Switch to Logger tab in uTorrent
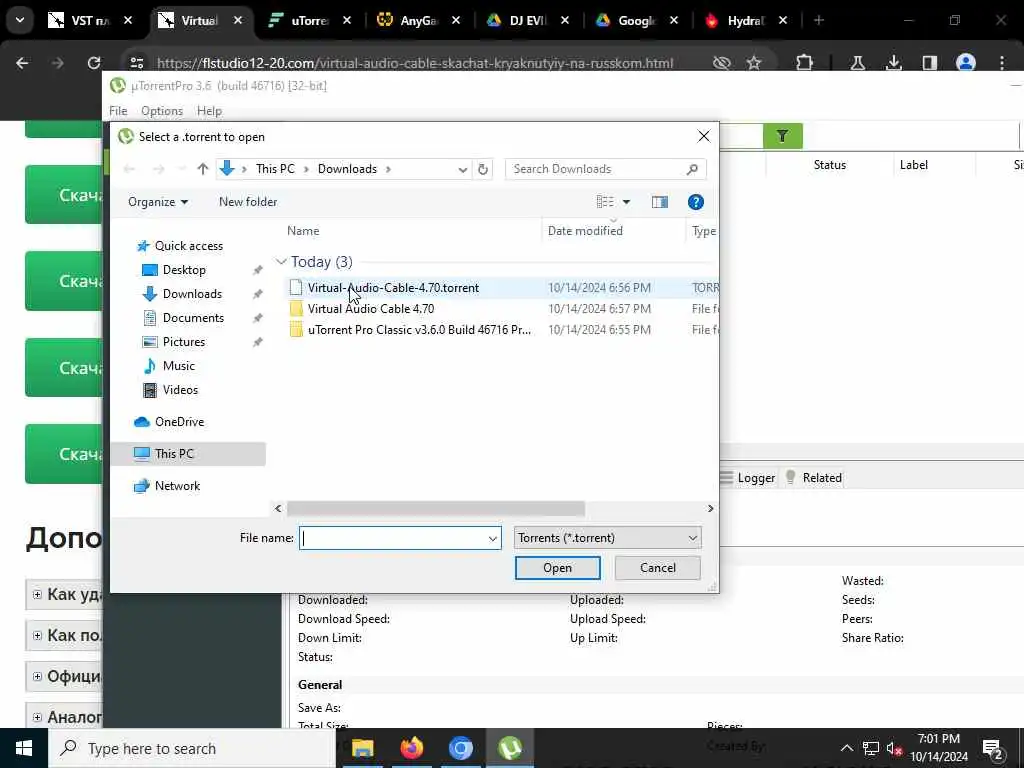The height and width of the screenshot is (768, 1024). tap(748, 478)
